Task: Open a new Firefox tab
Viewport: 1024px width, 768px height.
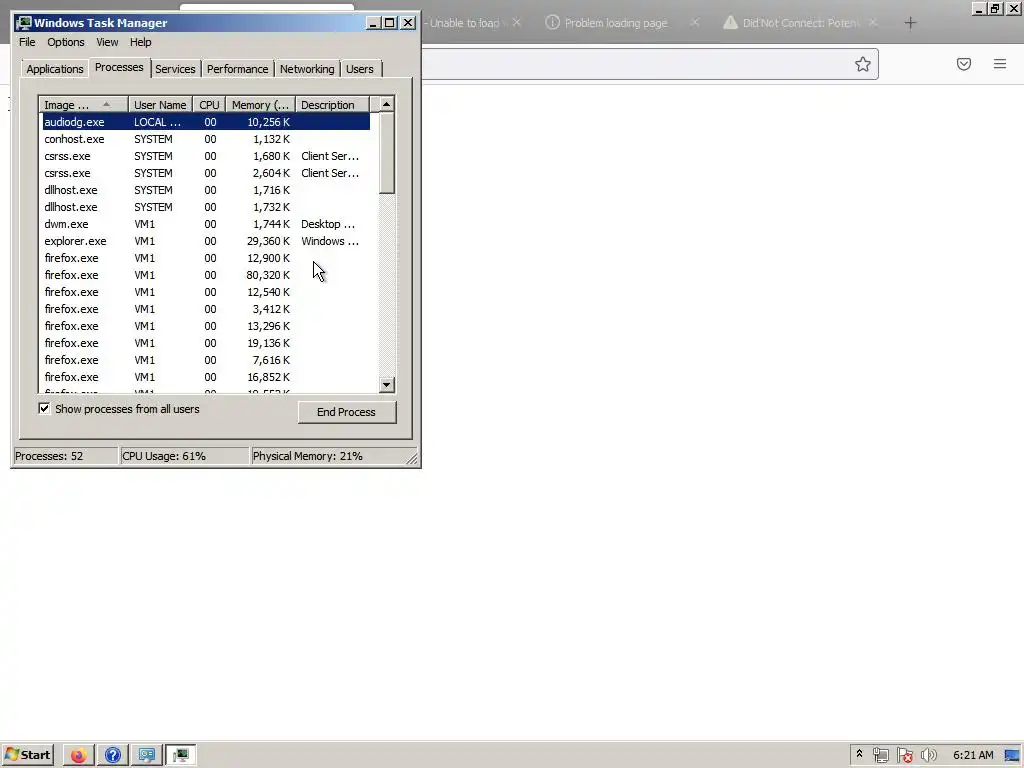Action: click(910, 23)
